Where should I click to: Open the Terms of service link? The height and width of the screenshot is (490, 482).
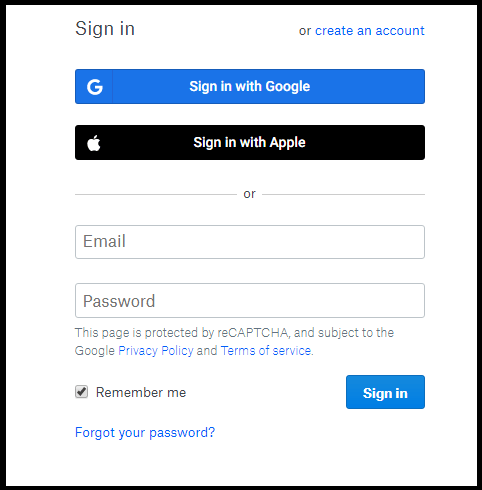coord(266,351)
